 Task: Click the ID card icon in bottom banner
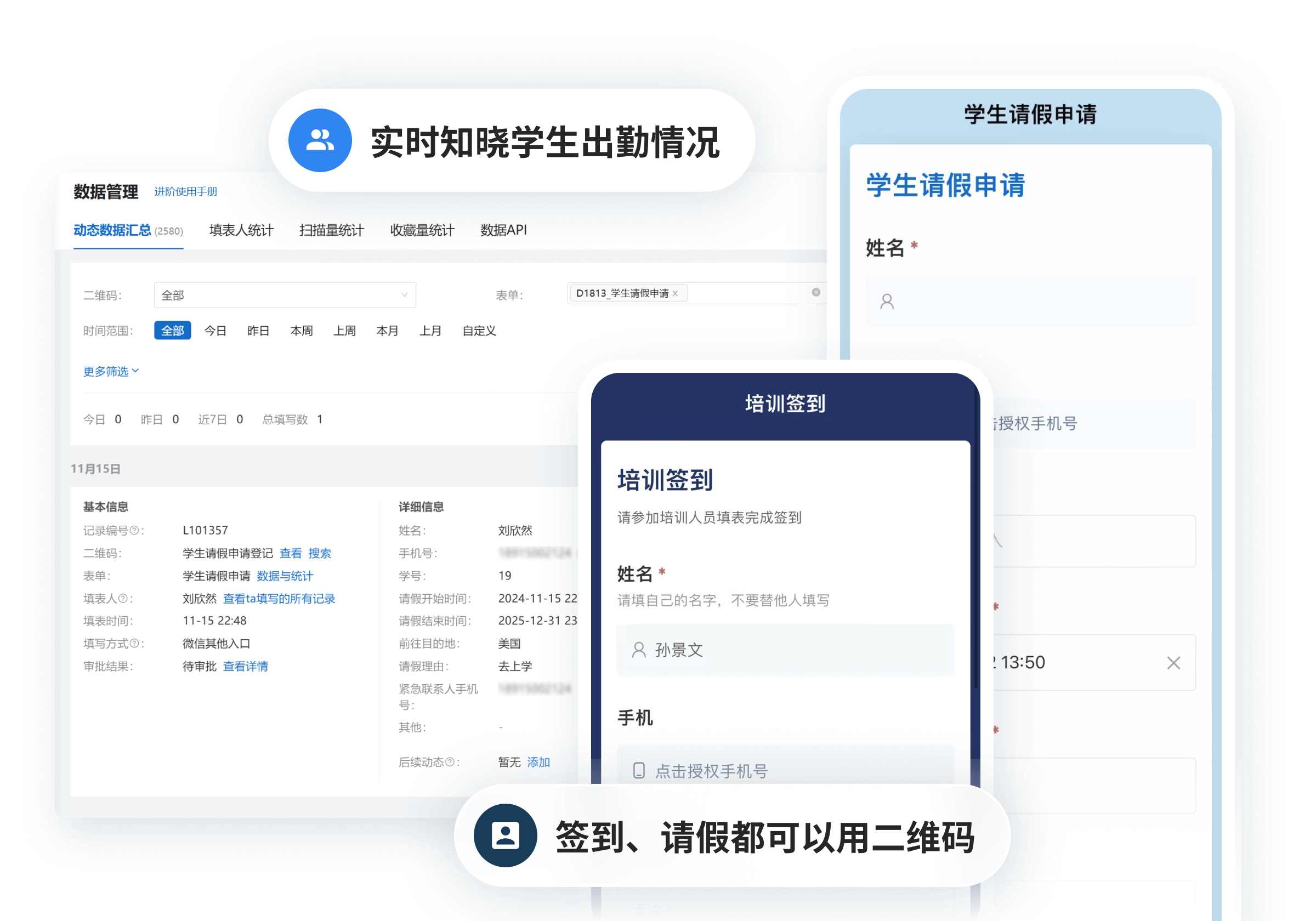click(505, 835)
